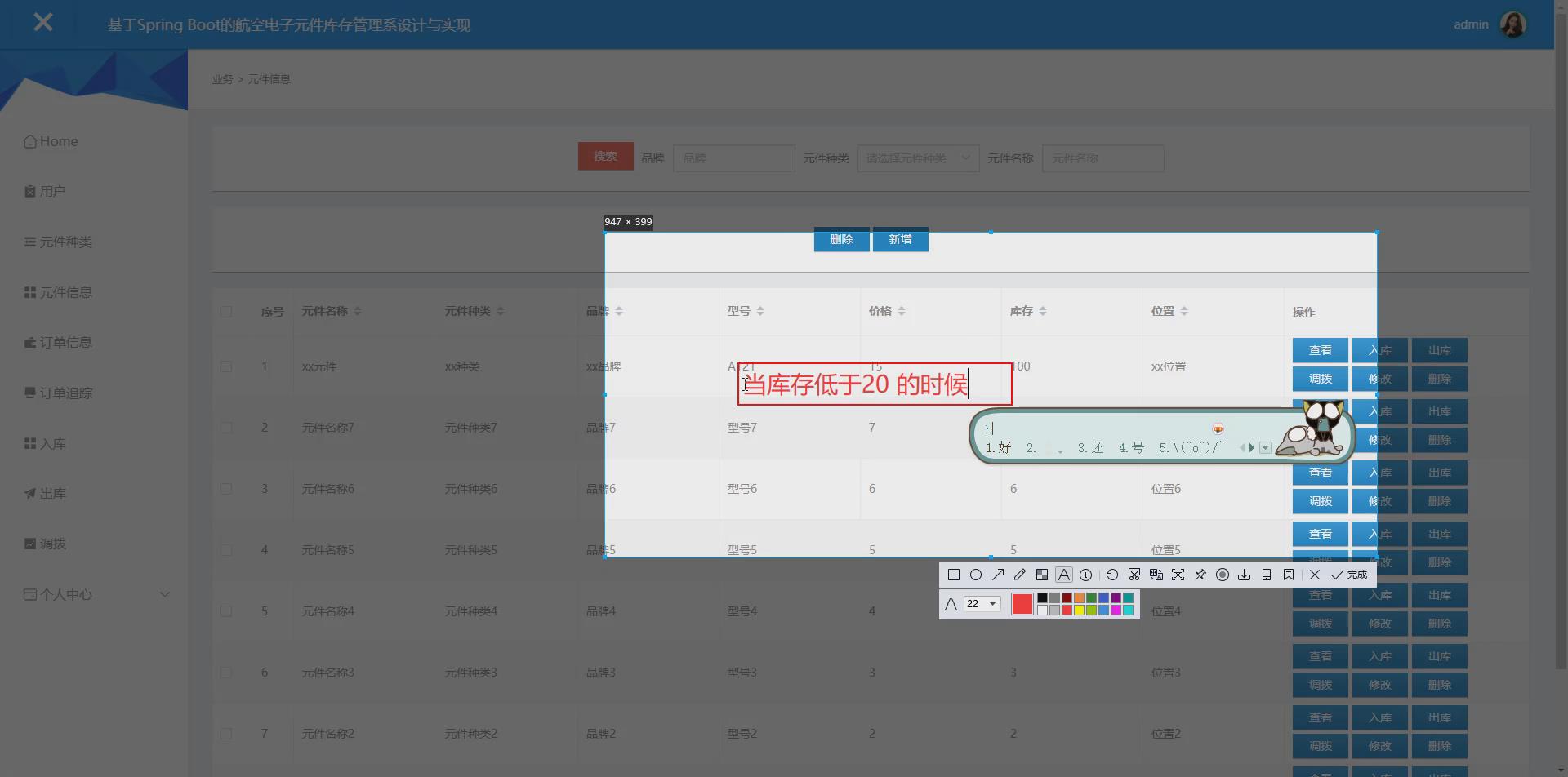Viewport: 1568px width, 777px height.
Task: Pin the screenshot to screen
Action: point(1200,575)
